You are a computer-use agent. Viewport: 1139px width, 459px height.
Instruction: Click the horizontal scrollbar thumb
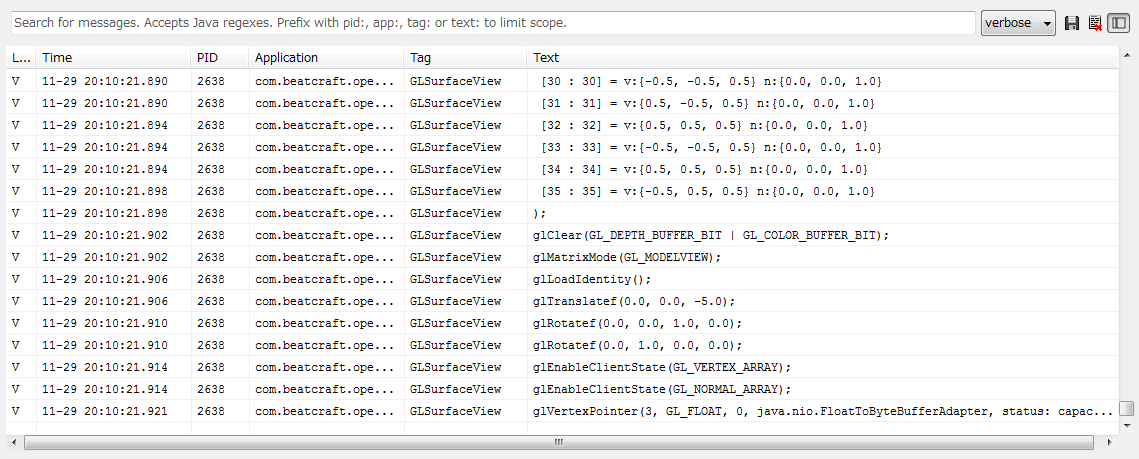click(560, 441)
